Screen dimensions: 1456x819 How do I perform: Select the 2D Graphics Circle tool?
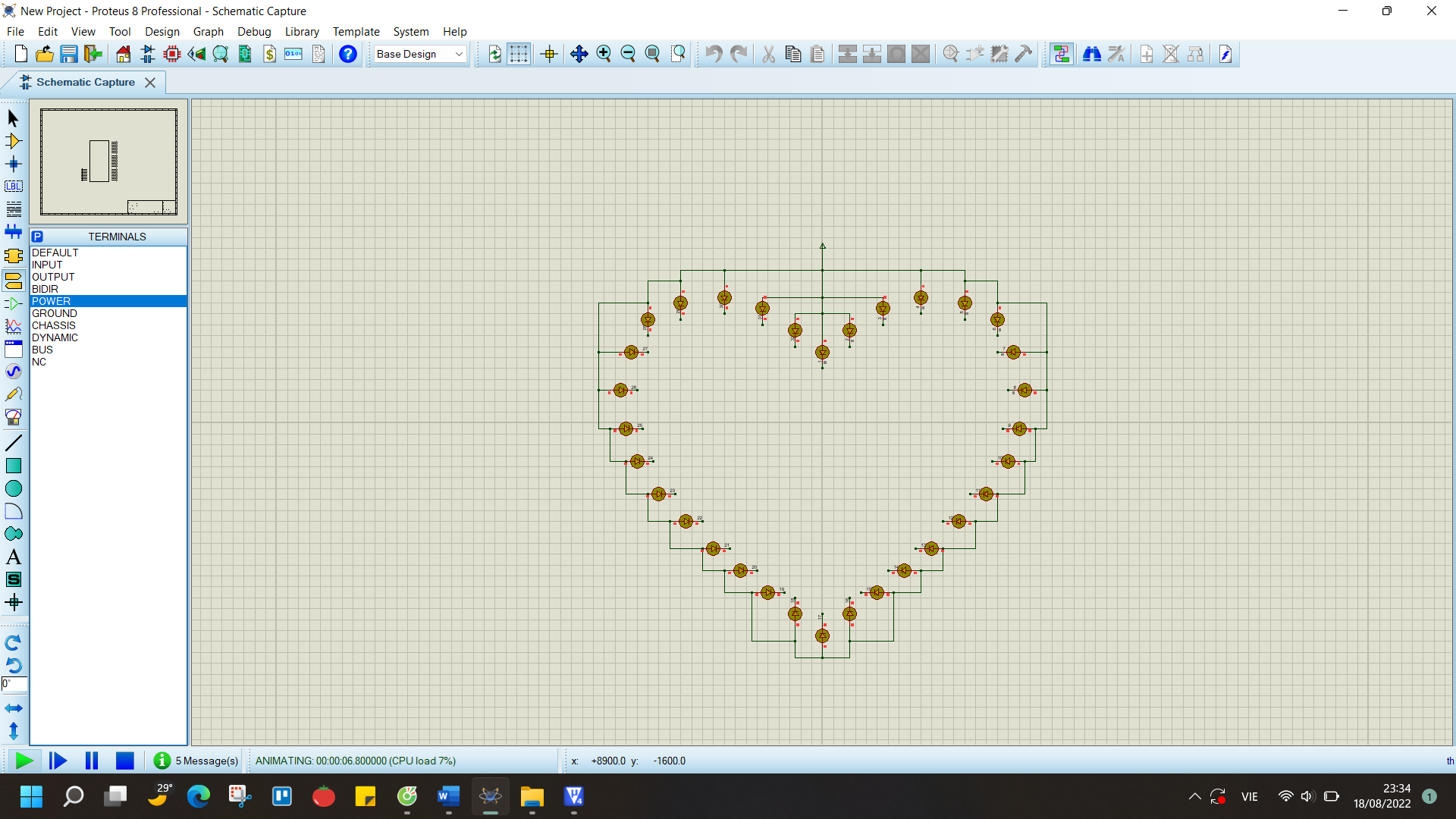tap(13, 489)
